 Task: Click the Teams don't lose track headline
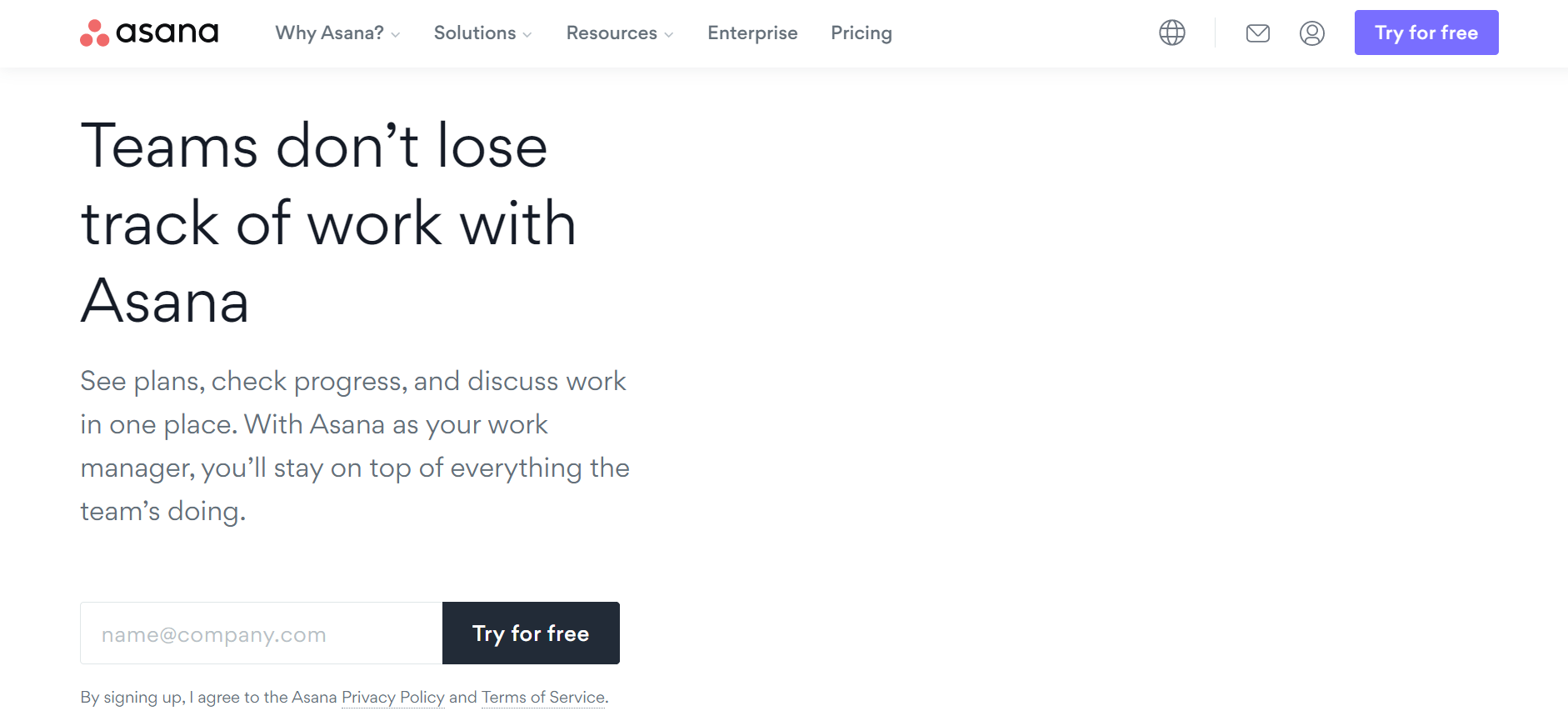(329, 223)
